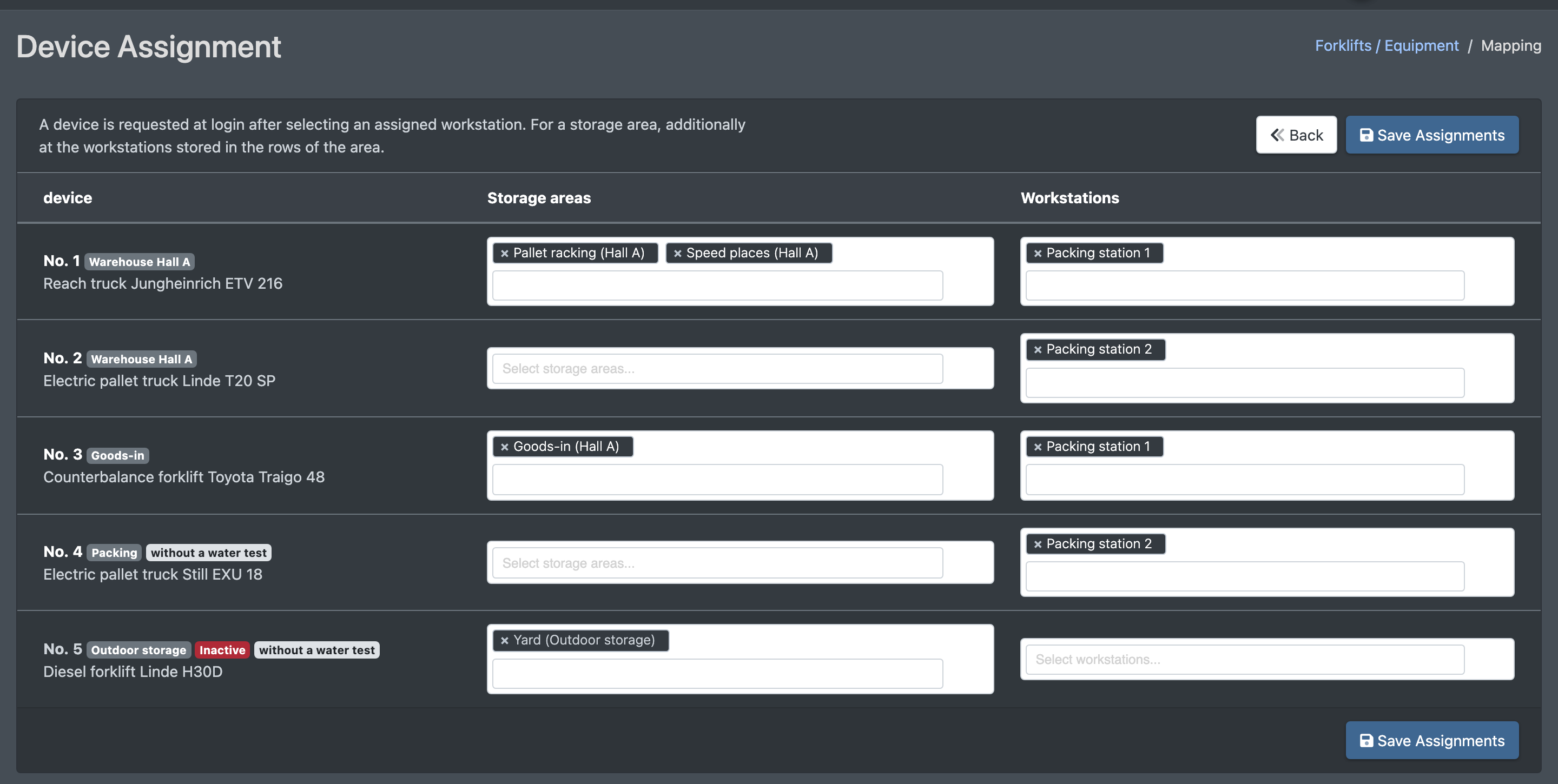Click Warehouse Hall A badge on No. 2
Viewport: 1558px width, 784px height.
coord(142,359)
